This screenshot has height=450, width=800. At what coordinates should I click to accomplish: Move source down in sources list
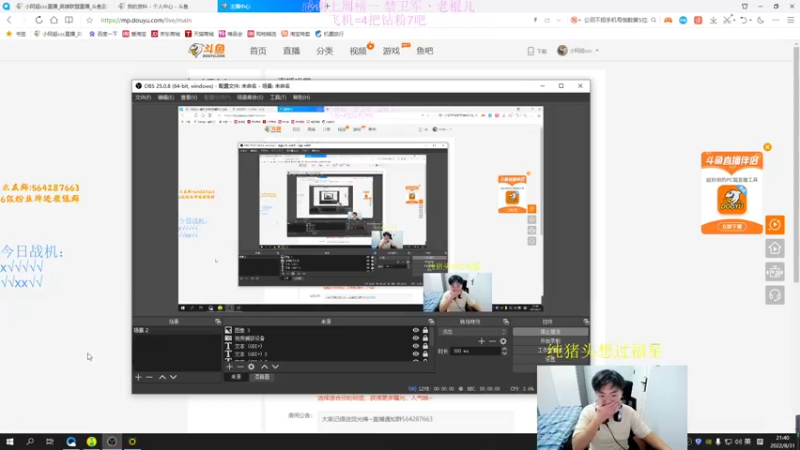276,366
